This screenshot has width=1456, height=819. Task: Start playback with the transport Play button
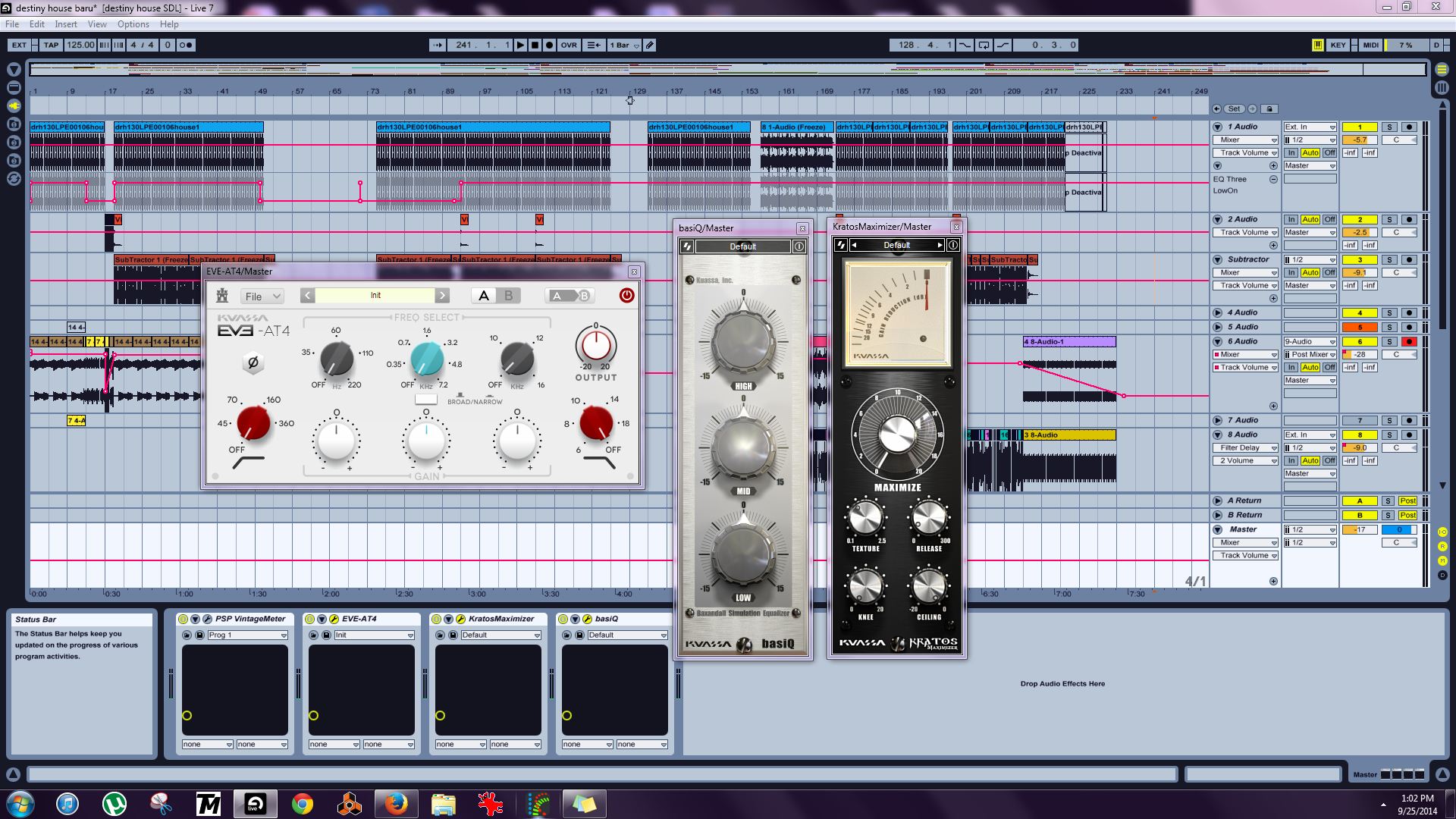click(520, 45)
